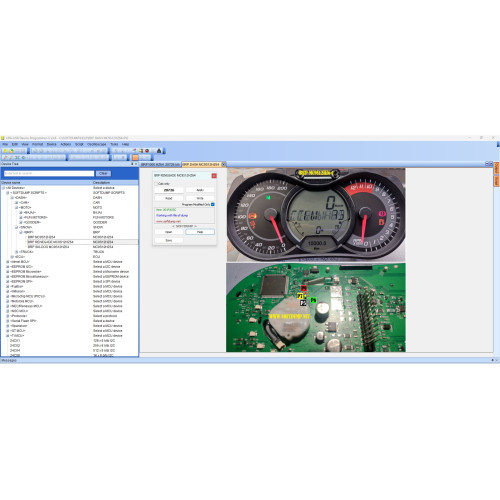Image resolution: width=500 pixels, height=500 pixels.
Task: Click the green icon in the second toolbar row
Action: tap(23, 157)
